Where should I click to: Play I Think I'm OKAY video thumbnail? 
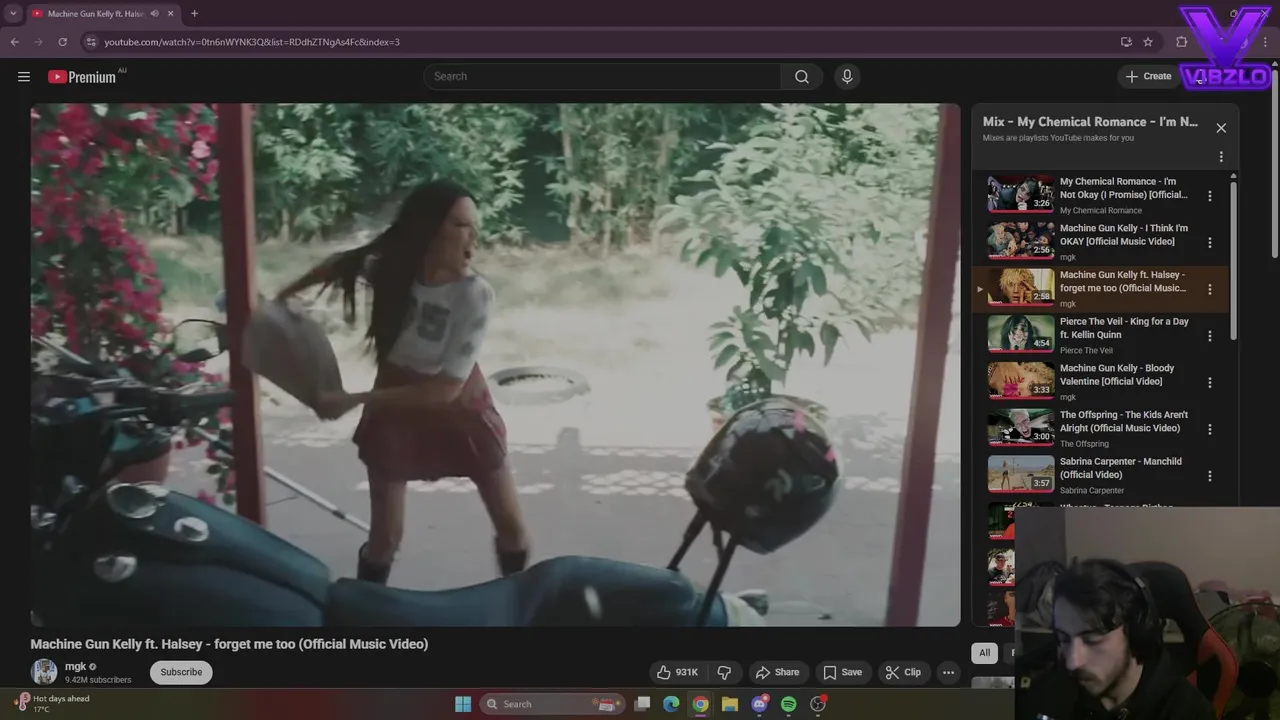(x=1021, y=241)
